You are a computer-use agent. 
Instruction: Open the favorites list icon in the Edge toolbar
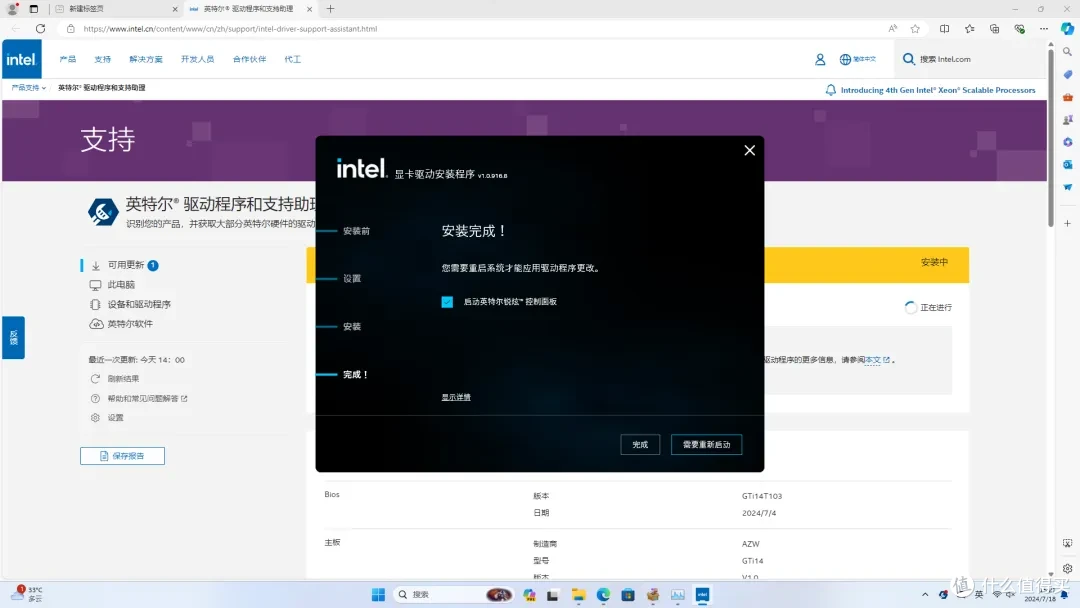969,29
